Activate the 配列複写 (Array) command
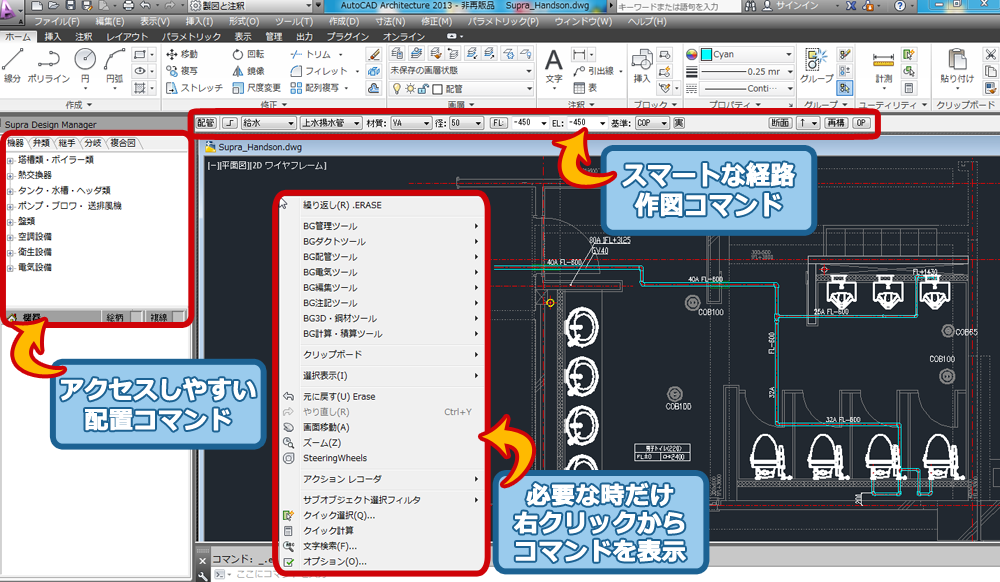Screen dimensions: 1000x582 315,88
